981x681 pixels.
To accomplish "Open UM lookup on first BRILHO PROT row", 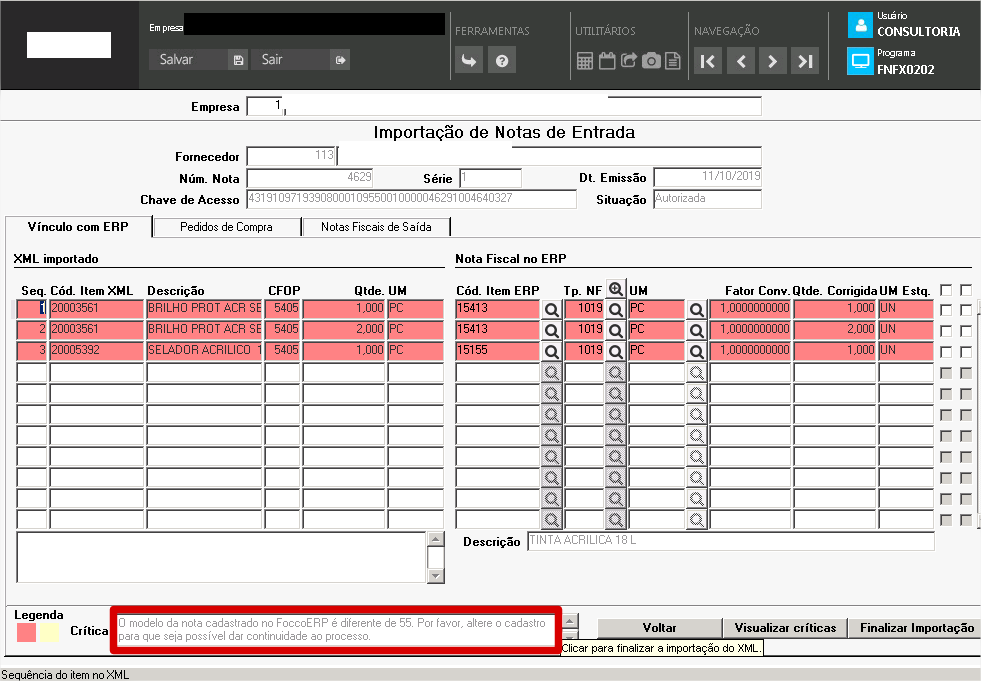I will point(696,310).
